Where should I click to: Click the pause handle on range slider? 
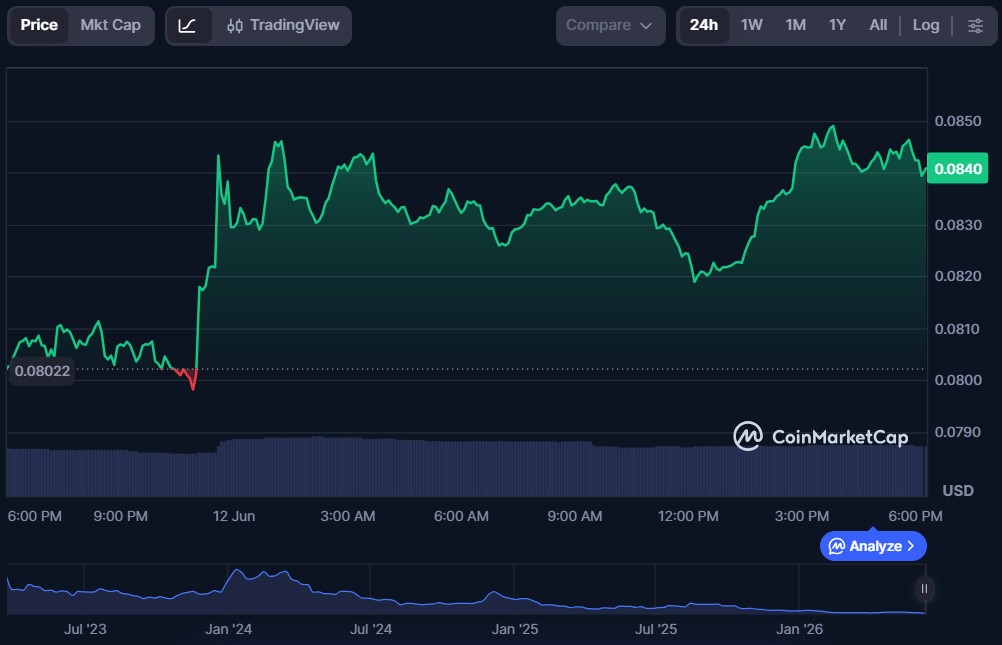point(924,589)
